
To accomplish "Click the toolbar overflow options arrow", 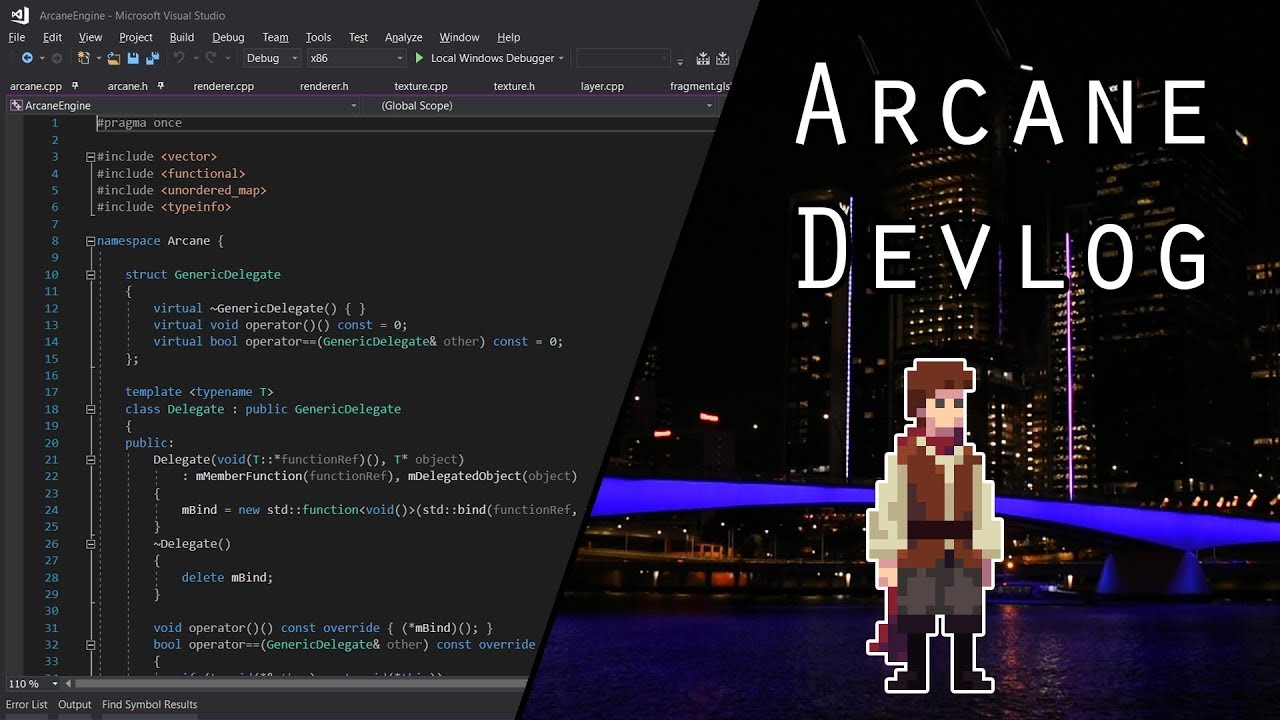I will 681,60.
